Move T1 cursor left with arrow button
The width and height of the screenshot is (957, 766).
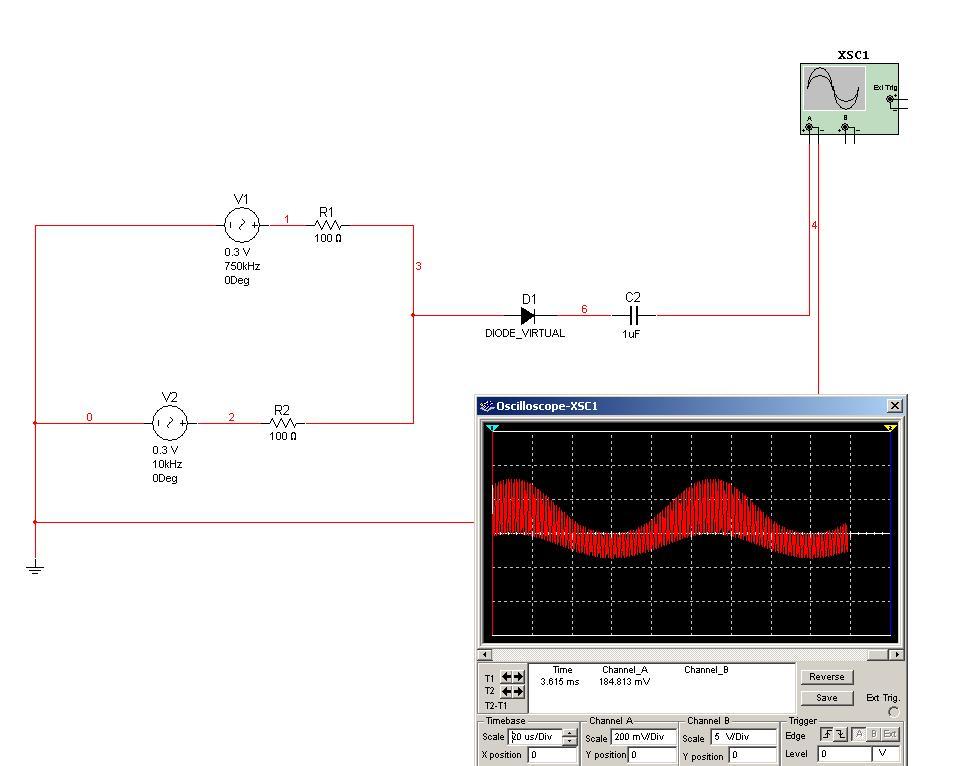click(x=507, y=676)
